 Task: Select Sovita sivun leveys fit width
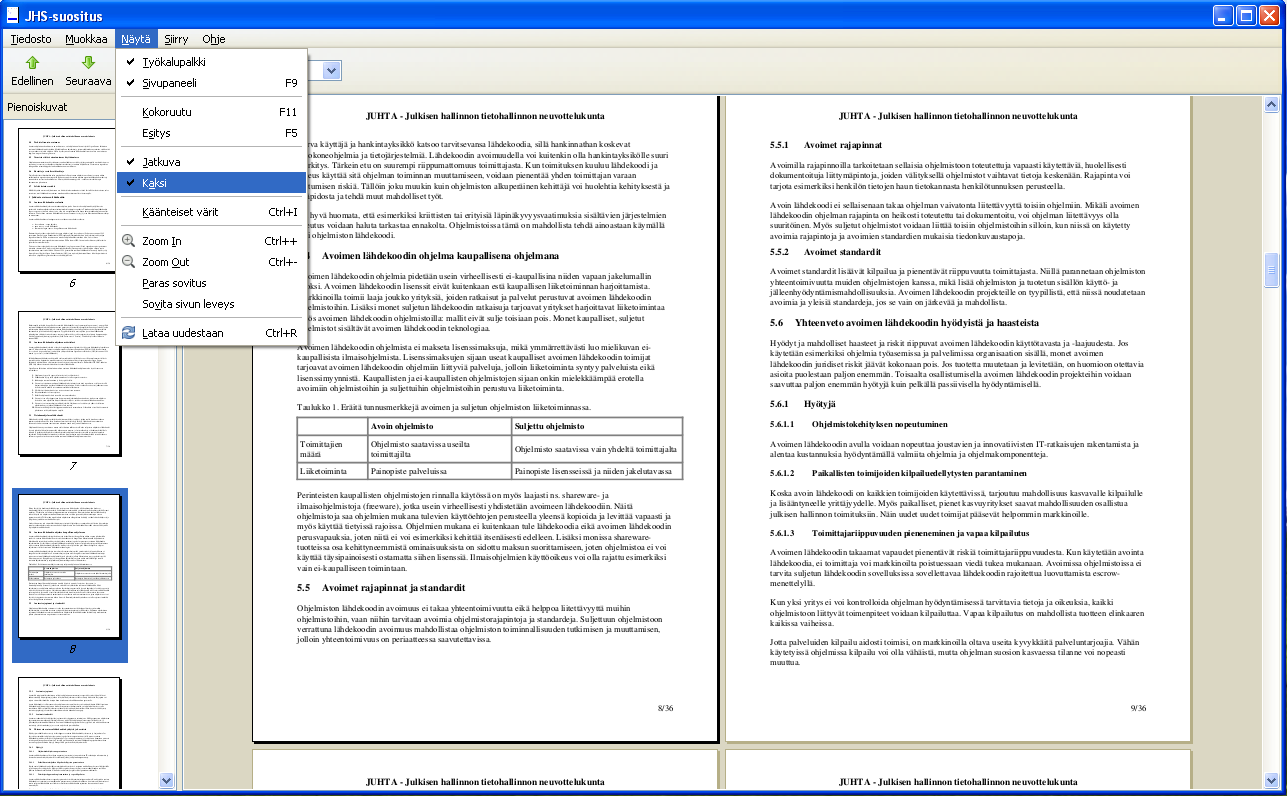(x=211, y=304)
